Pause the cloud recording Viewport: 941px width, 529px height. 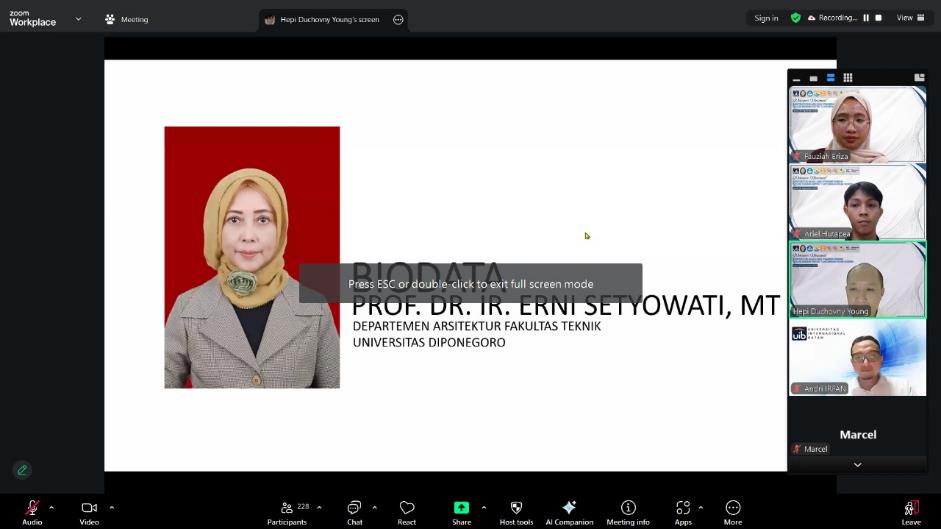(x=866, y=18)
